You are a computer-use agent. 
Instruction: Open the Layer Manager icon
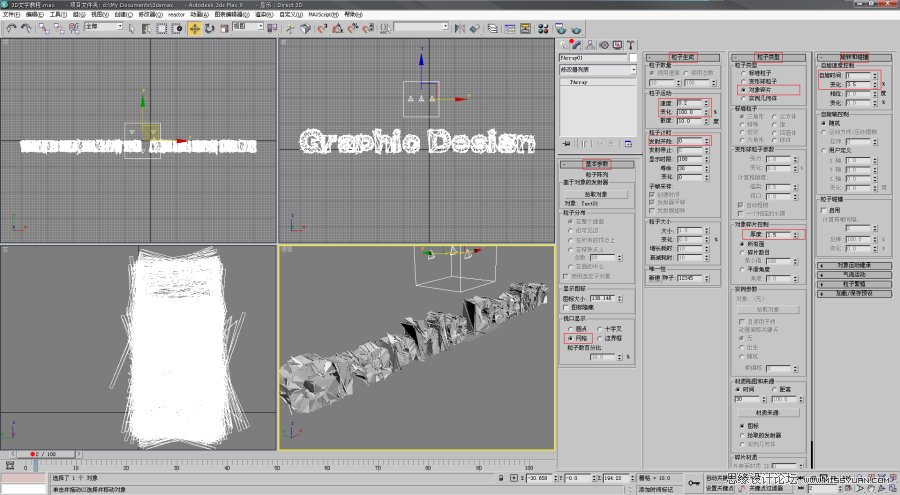[x=492, y=28]
